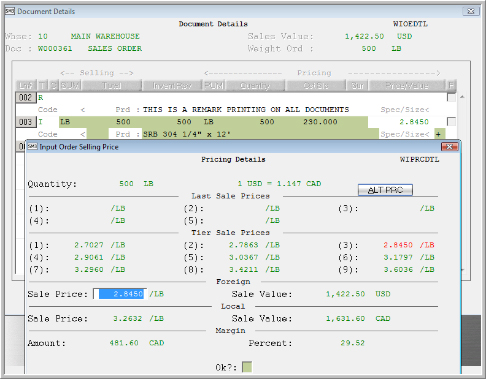Image resolution: width=486 pixels, height=379 pixels.
Task: Click Spec/Size< on line 002
Action: click(405, 110)
